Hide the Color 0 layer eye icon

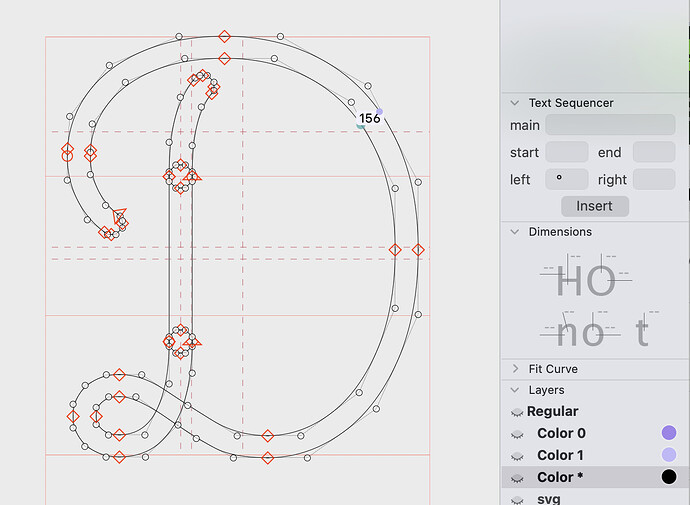[x=517, y=434]
